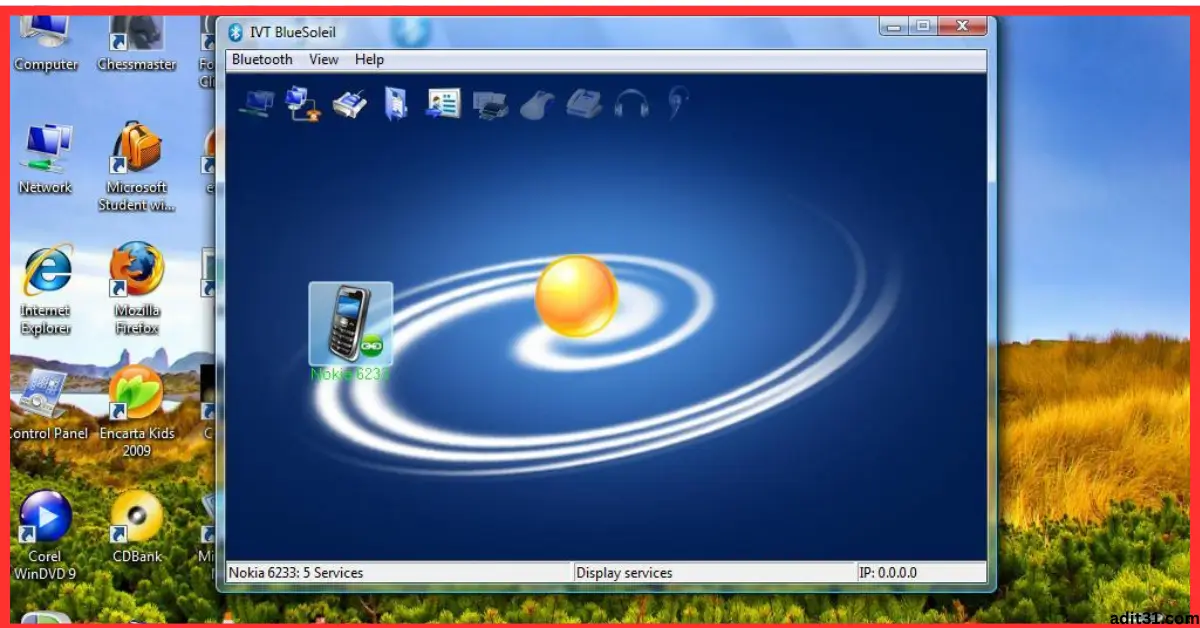Click the Bluetooth Printing service icon

pyautogui.click(x=490, y=103)
